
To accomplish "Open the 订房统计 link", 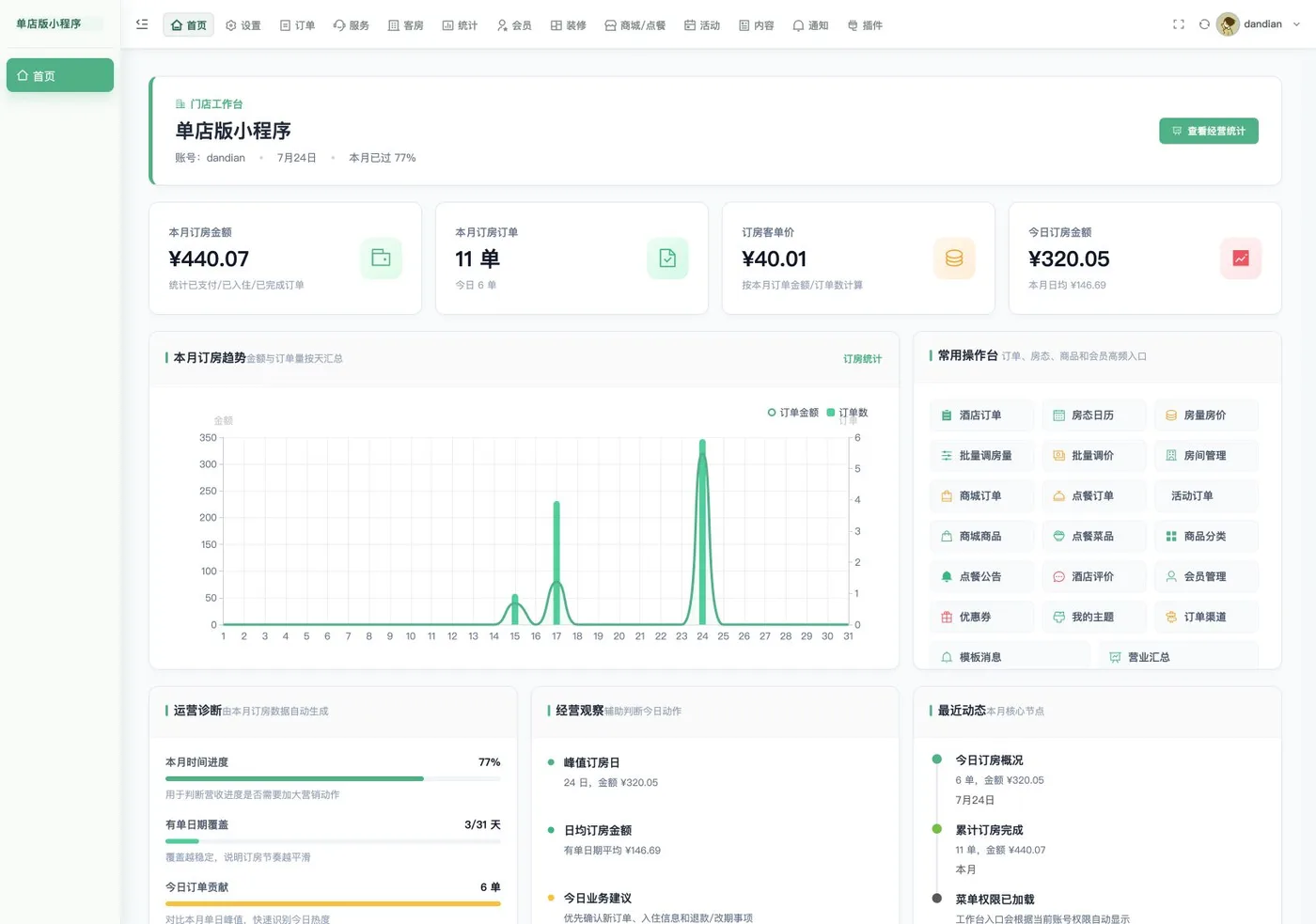I will pyautogui.click(x=862, y=359).
